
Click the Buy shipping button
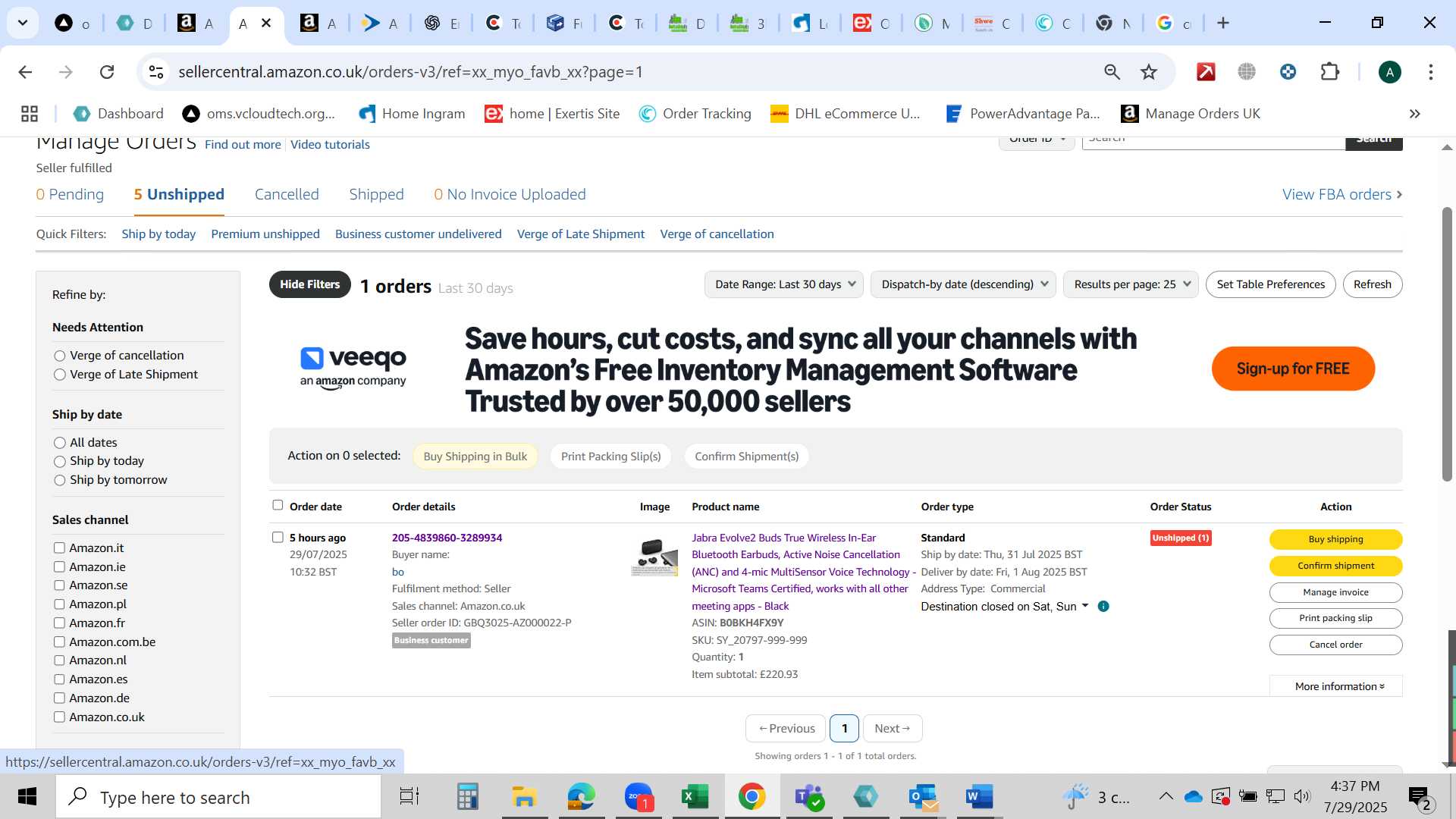(x=1335, y=539)
